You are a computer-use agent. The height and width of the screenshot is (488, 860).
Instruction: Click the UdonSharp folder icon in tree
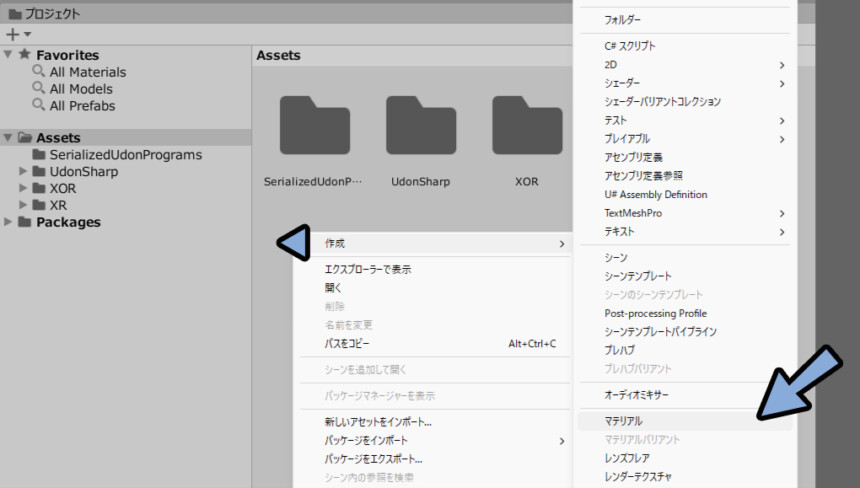[38, 171]
